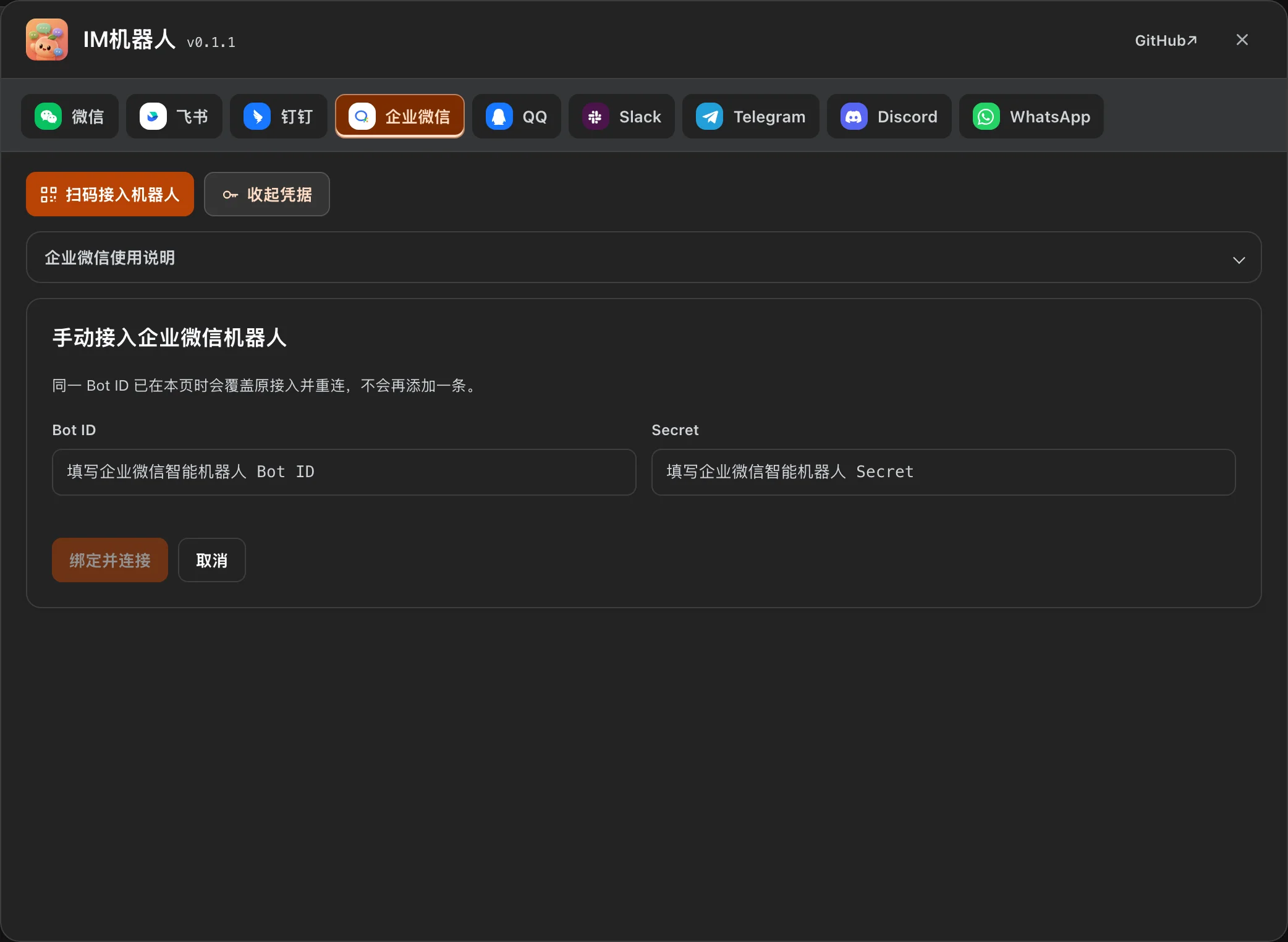
Task: Open the 微信 WeChat tab
Action: pyautogui.click(x=70, y=116)
